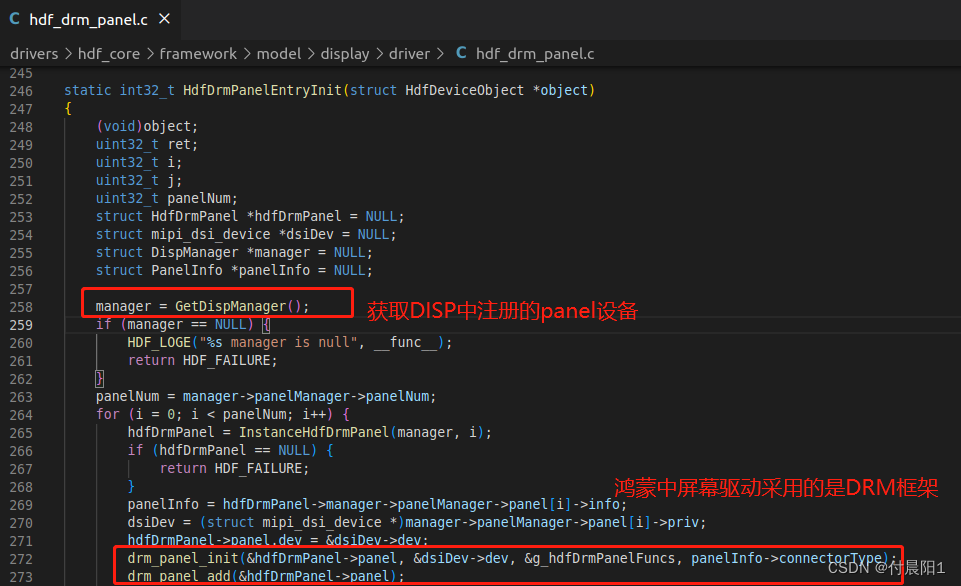The width and height of the screenshot is (961, 586).
Task: Click line number 246 in the gutter
Action: (x=21, y=91)
